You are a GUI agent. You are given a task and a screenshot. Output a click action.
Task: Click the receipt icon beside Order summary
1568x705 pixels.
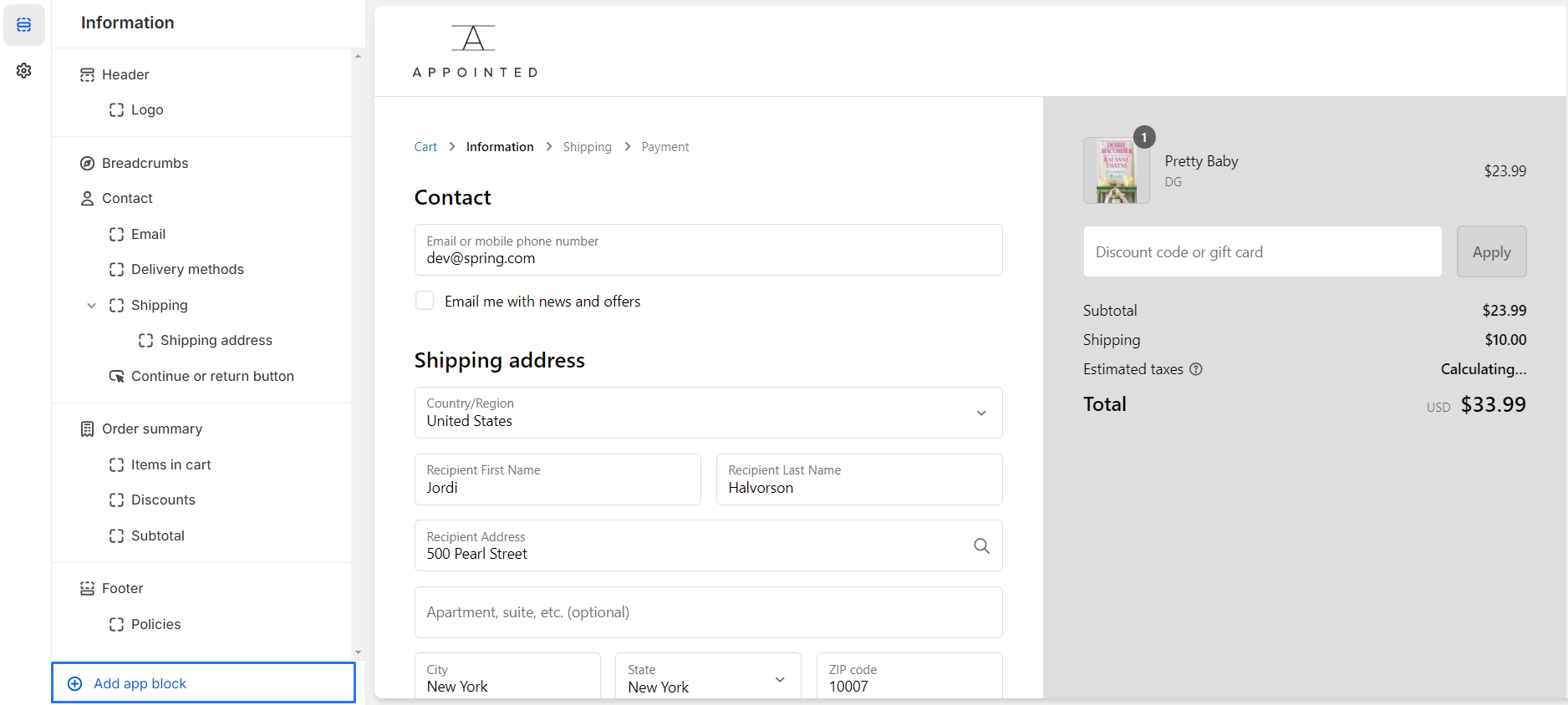87,429
